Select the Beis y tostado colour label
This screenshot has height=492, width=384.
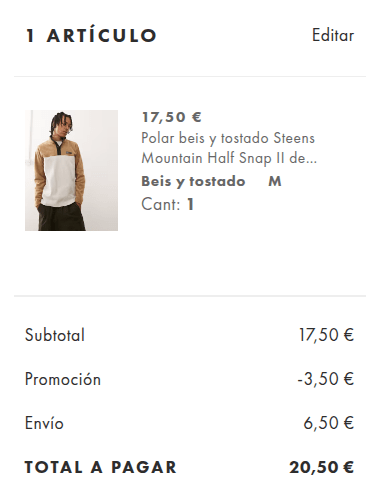click(x=193, y=182)
